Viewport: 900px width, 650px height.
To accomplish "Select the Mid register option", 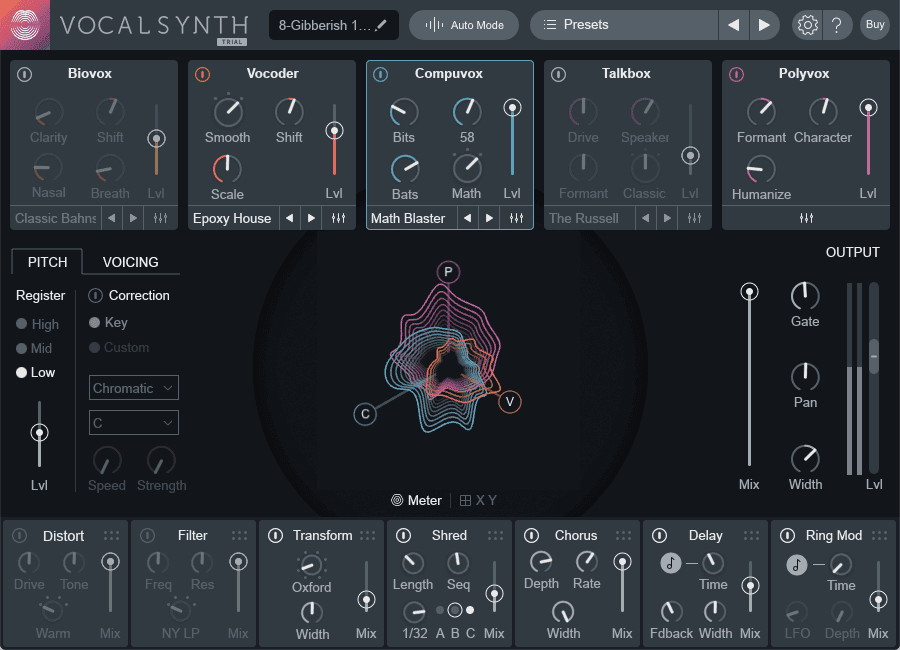I will (x=34, y=348).
